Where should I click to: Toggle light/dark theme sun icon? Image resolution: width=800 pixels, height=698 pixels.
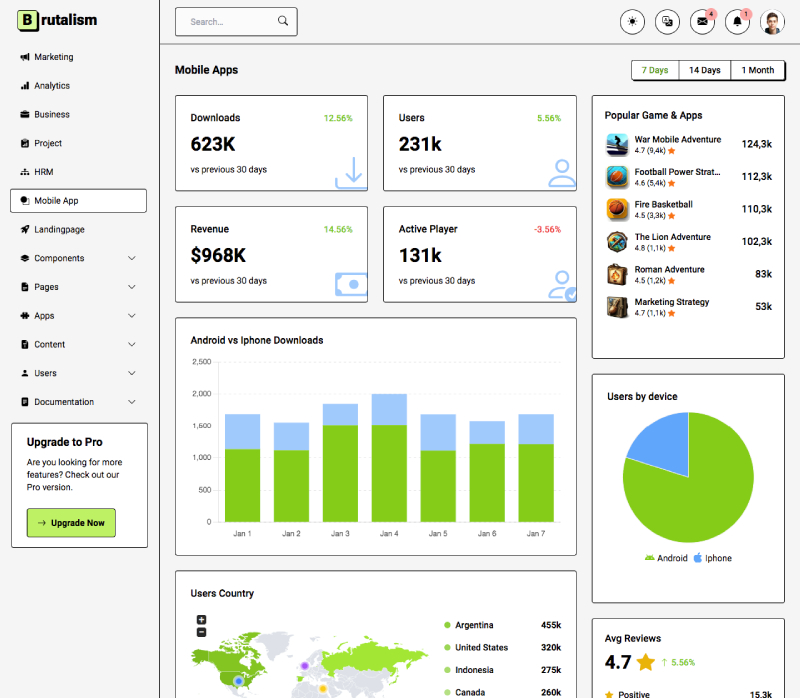(632, 22)
